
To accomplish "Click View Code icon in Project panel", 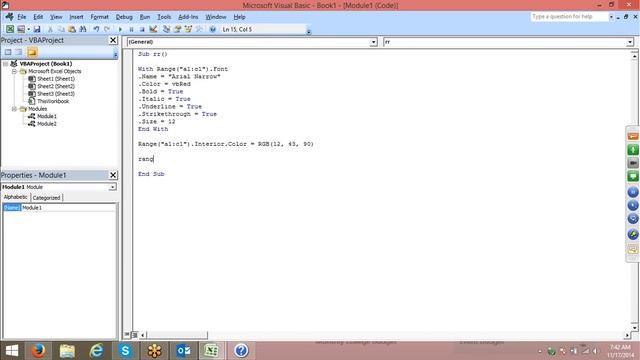I will 8,52.
